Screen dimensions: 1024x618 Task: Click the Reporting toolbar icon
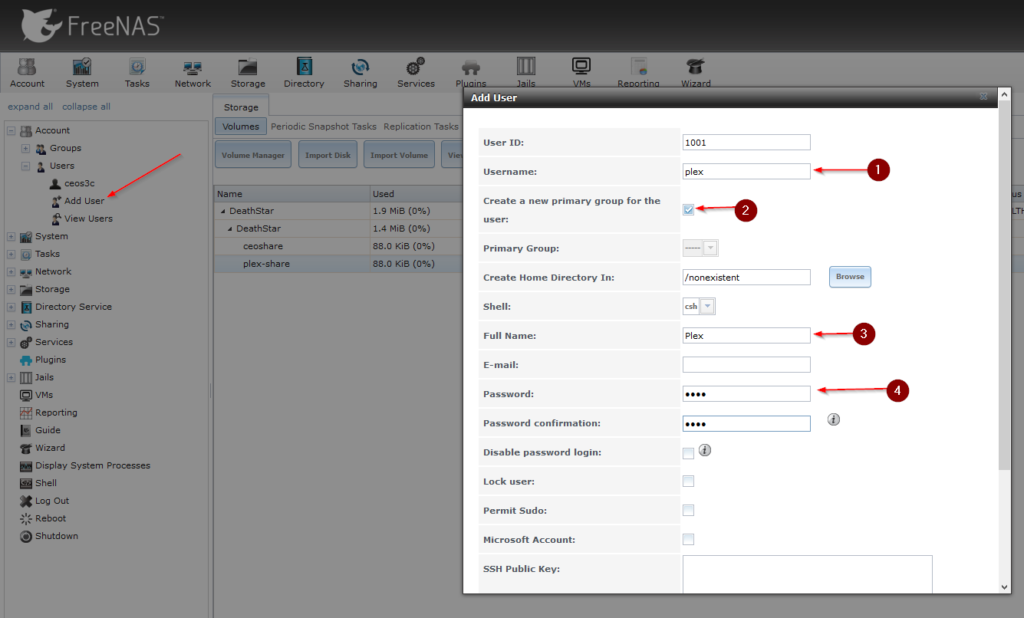[x=637, y=72]
